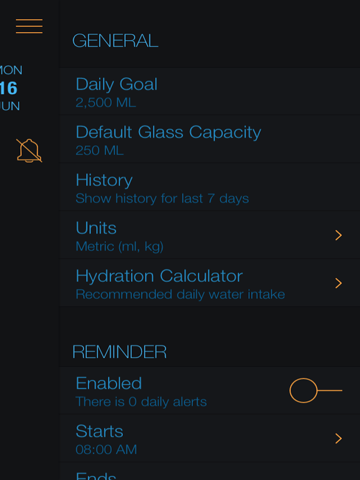This screenshot has width=360, height=480.
Task: Select the Starts 08:00 AM row
Action: click(x=210, y=438)
